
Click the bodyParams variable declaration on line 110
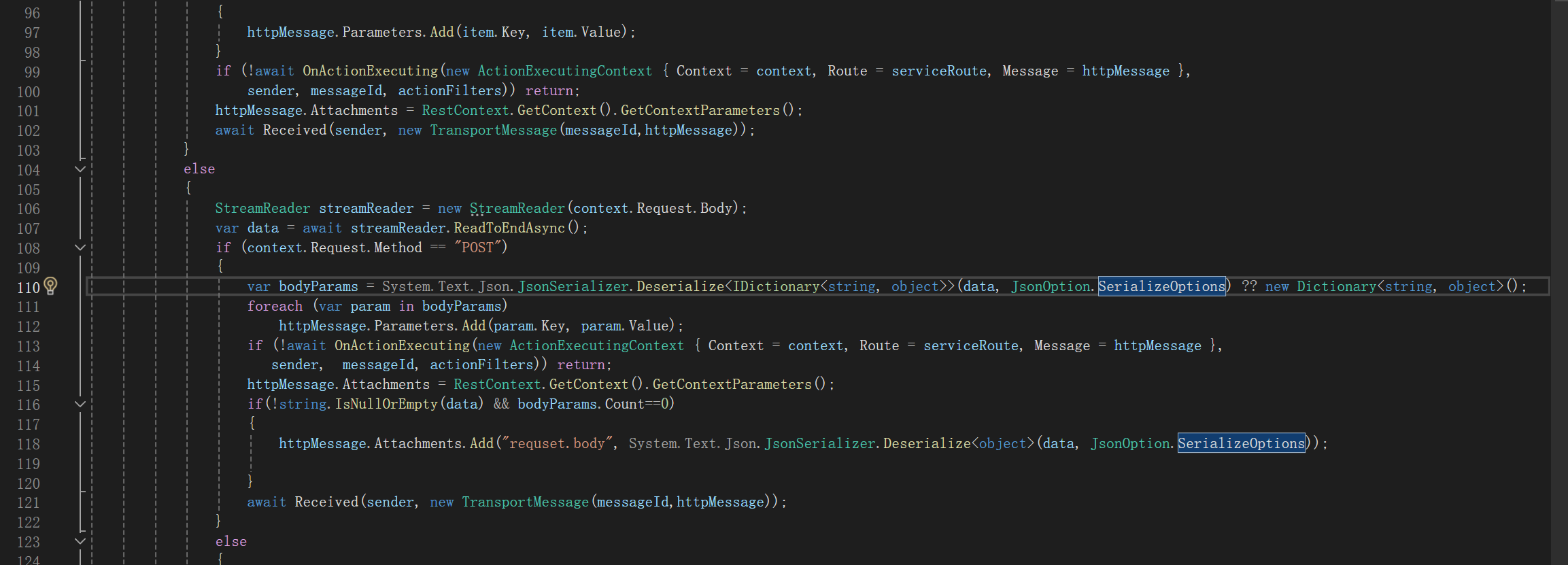[x=318, y=287]
